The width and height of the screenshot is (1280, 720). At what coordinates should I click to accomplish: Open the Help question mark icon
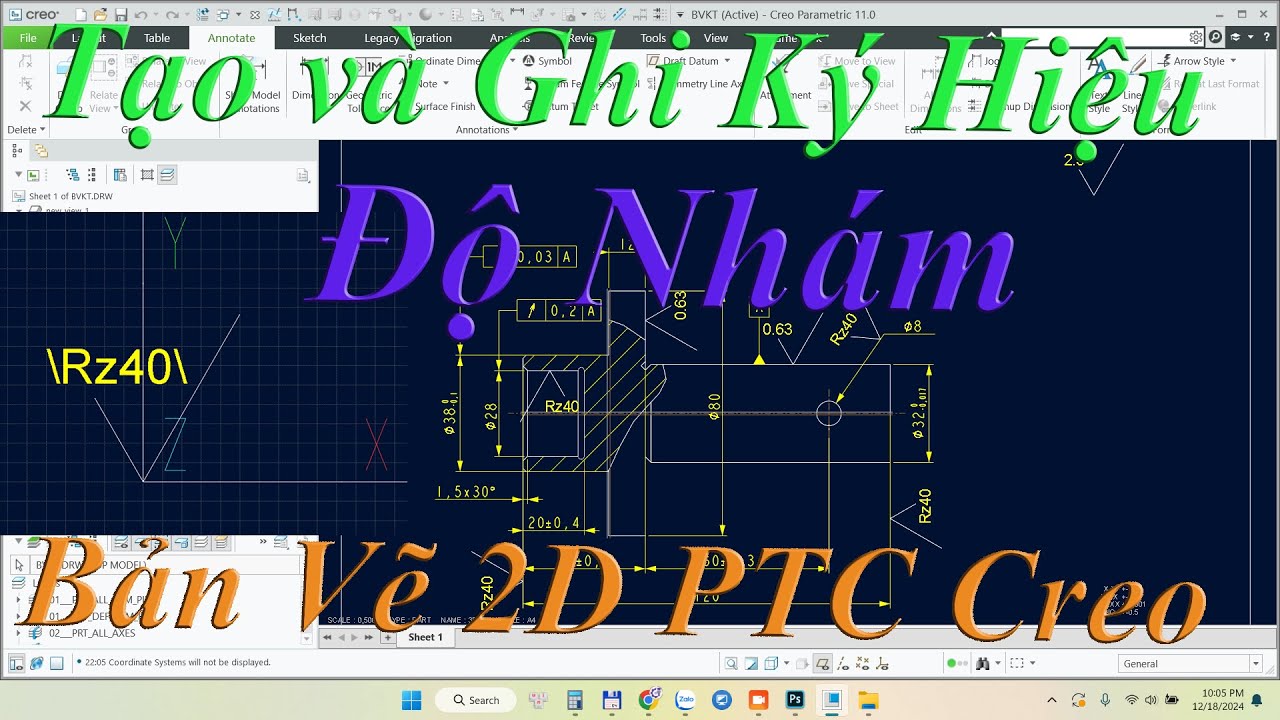(1267, 37)
